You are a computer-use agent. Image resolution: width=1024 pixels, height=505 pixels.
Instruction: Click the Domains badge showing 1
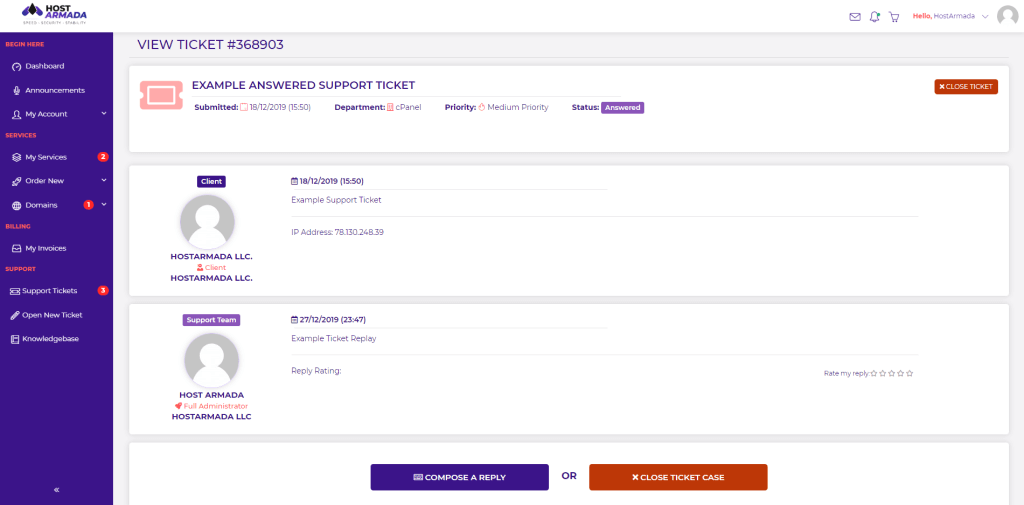[89, 204]
